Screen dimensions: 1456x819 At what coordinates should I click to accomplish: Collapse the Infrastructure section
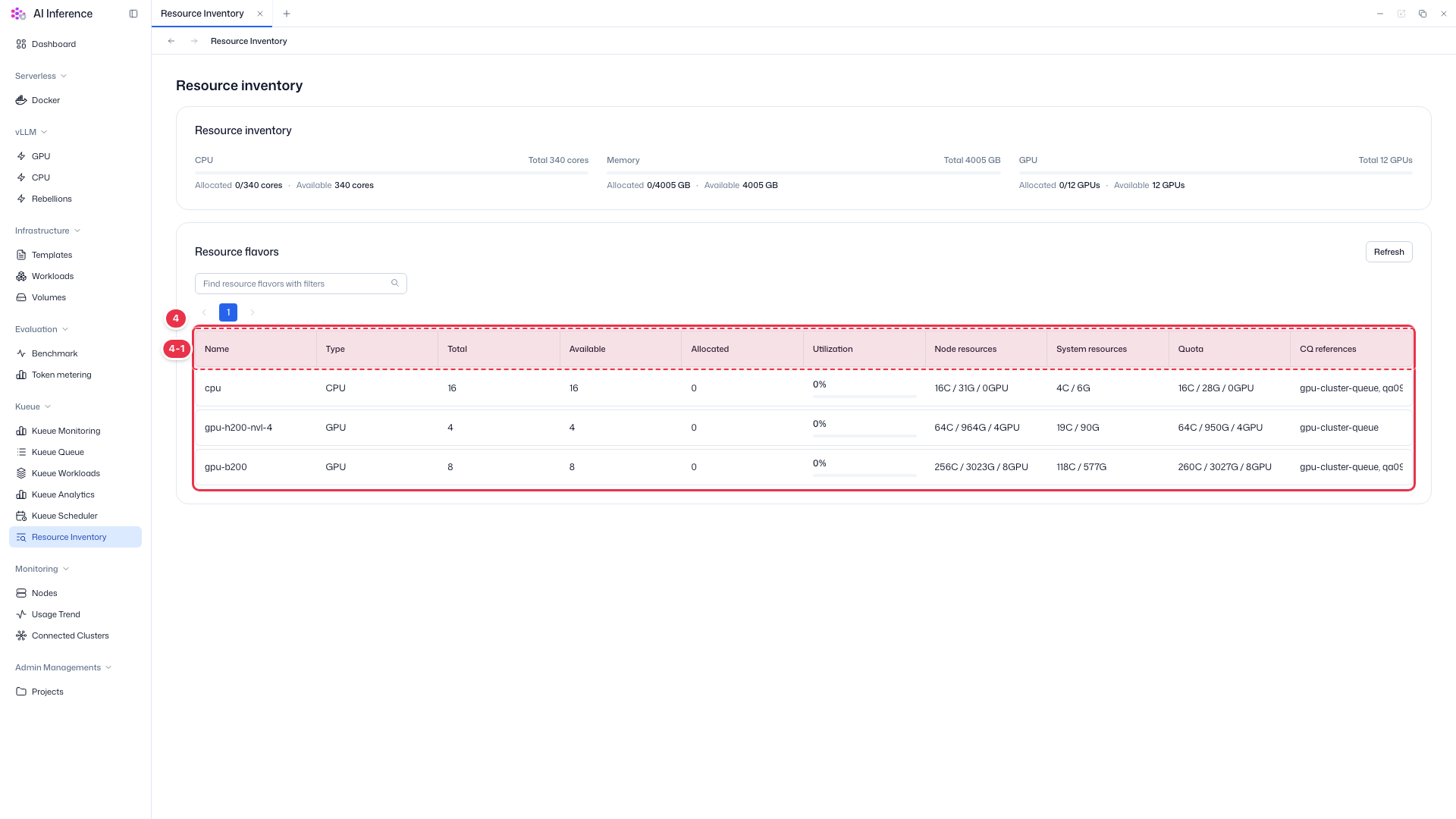[x=77, y=231]
